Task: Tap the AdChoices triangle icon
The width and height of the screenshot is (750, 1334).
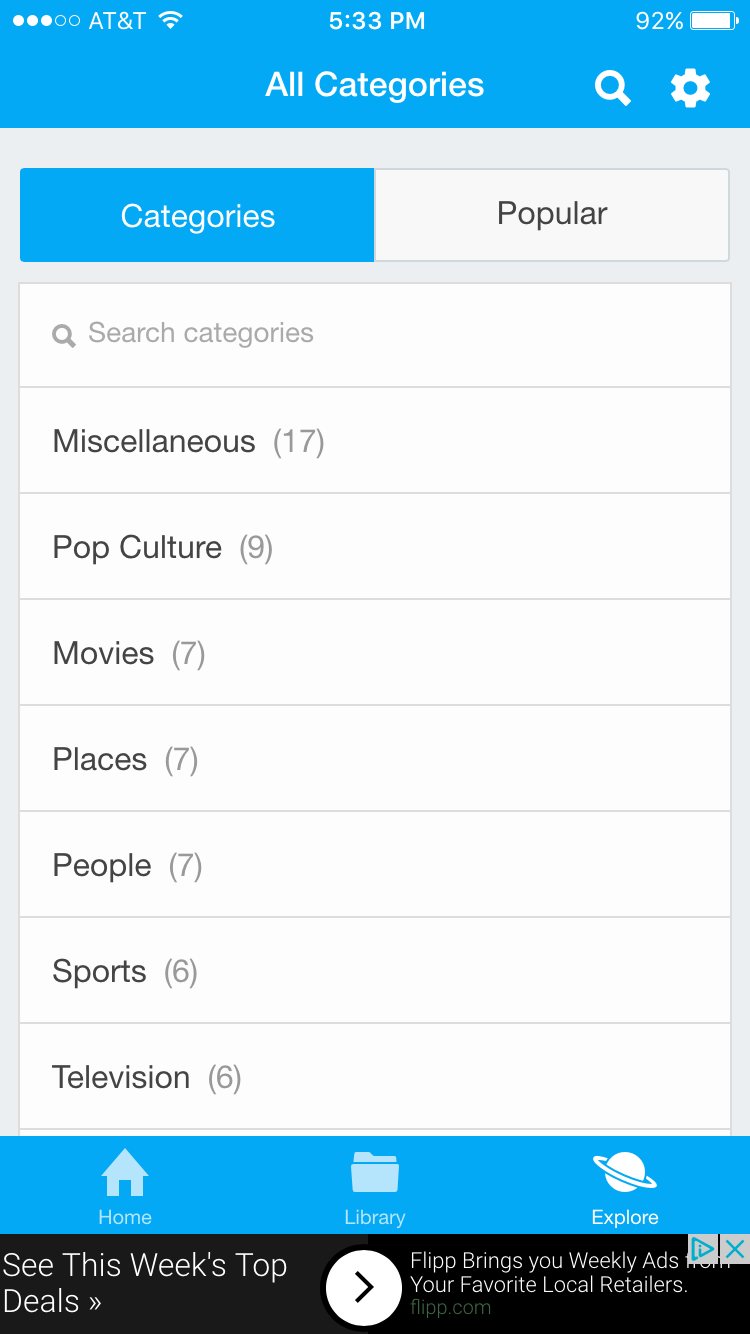Action: (704, 1248)
